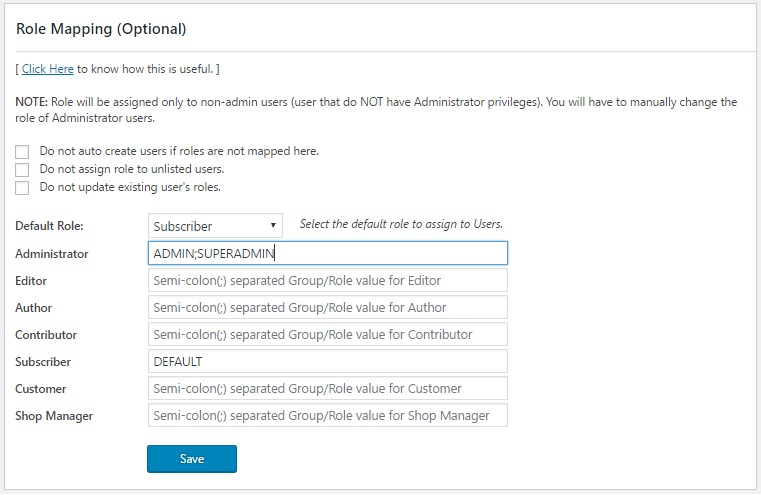Focus the Administrator field containing ADMIN;SUPERADMIN
The height and width of the screenshot is (495, 761).
tap(328, 253)
